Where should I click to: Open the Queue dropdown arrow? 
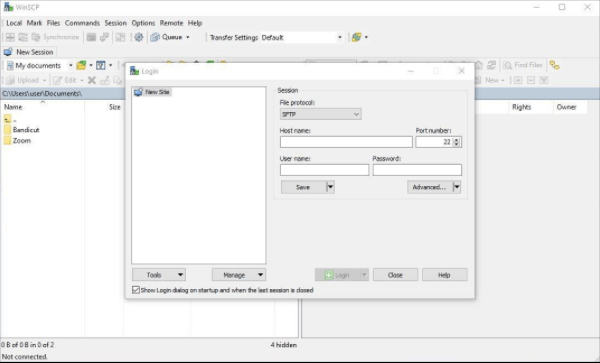click(x=188, y=37)
